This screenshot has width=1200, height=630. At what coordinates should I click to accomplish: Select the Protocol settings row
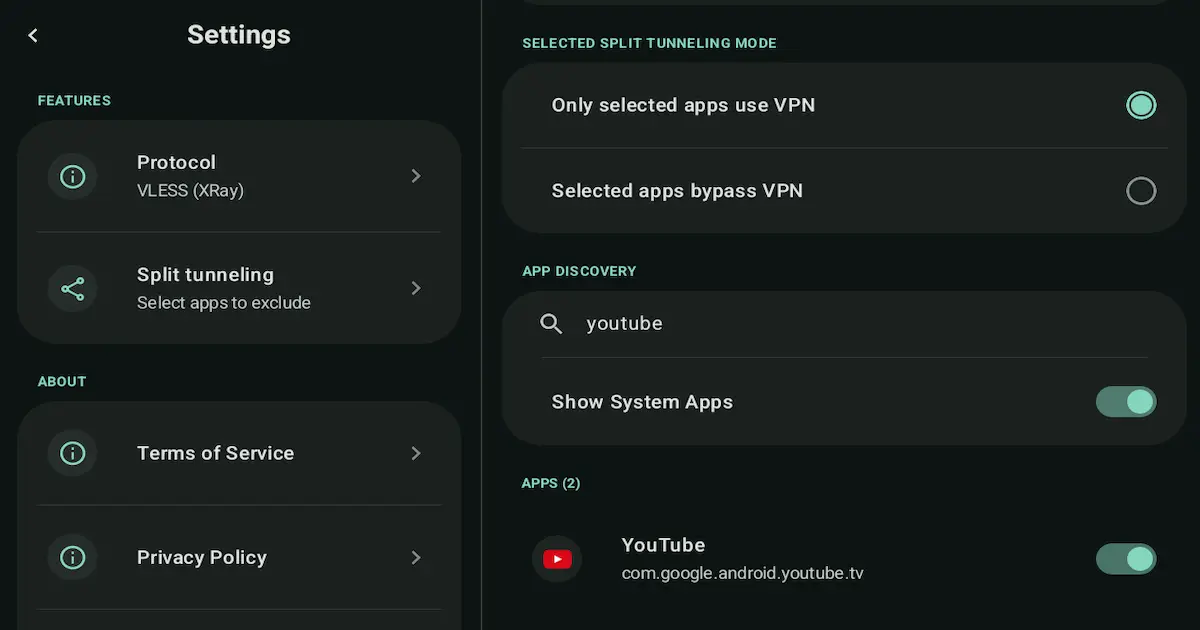[240, 176]
